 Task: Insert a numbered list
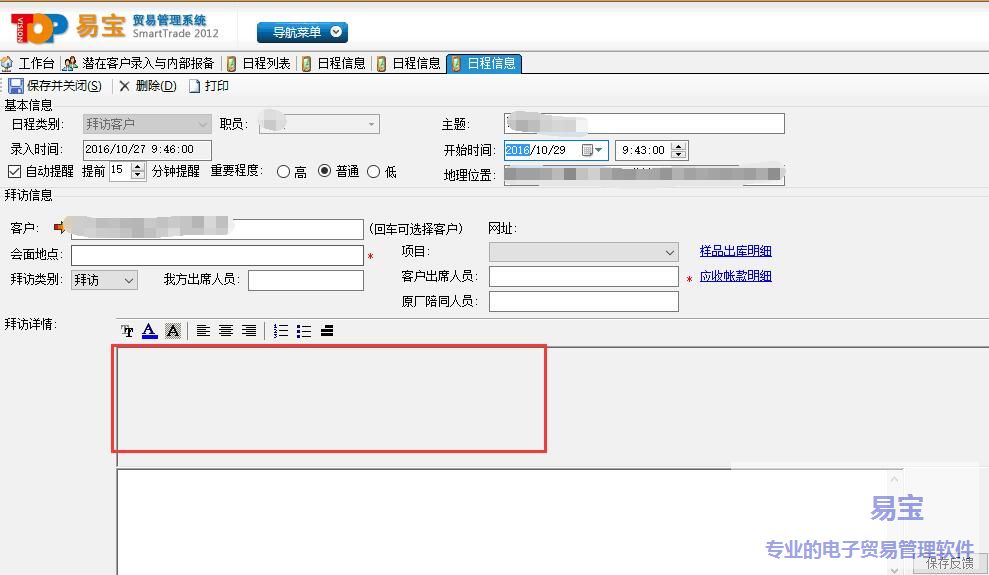click(x=281, y=331)
